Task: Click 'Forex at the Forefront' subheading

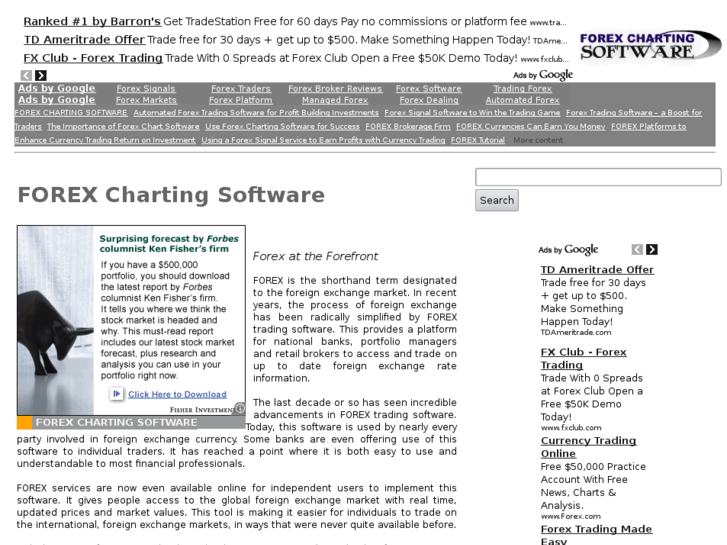Action: [x=315, y=256]
